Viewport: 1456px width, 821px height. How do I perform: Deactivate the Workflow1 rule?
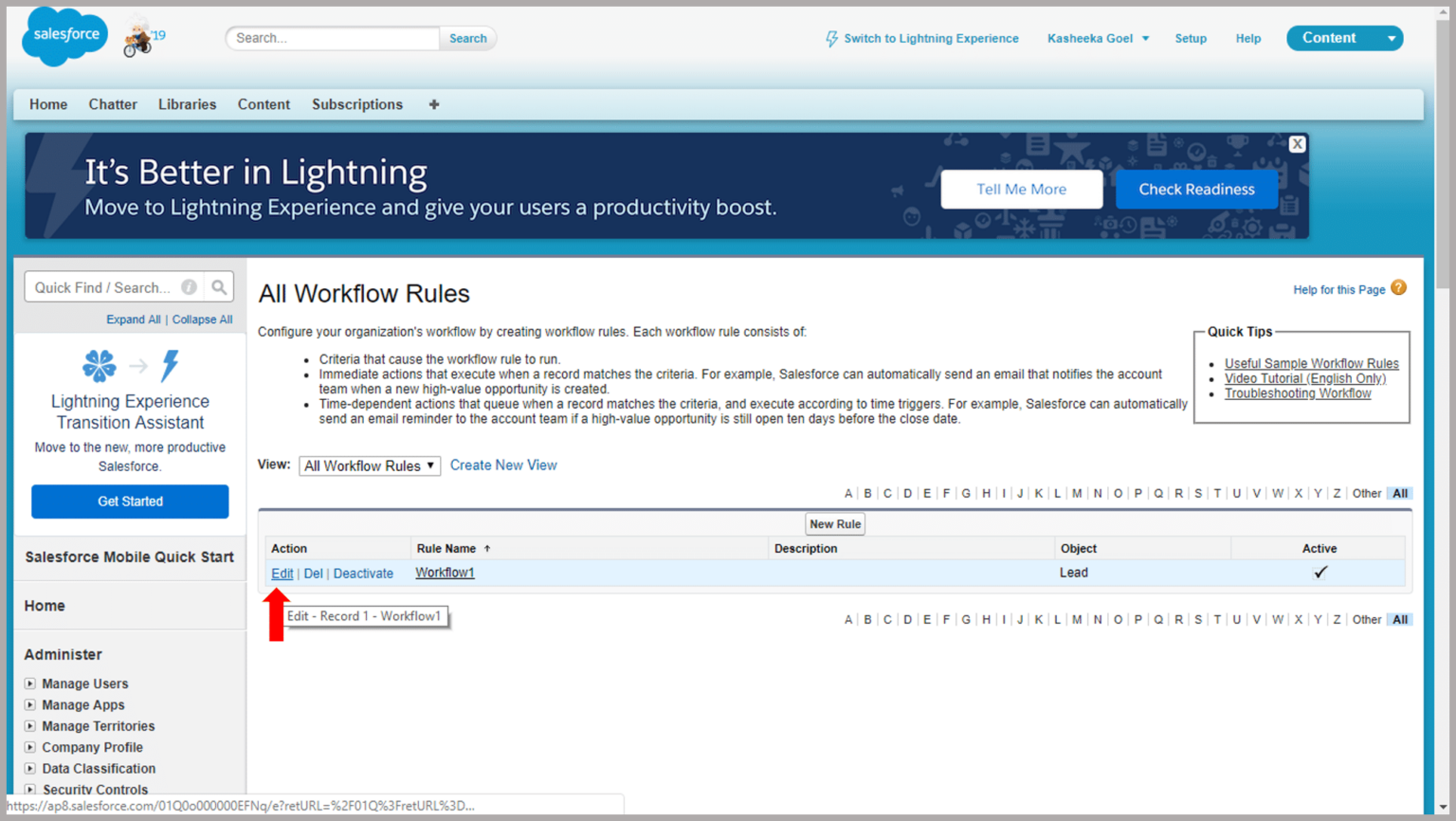(x=363, y=573)
